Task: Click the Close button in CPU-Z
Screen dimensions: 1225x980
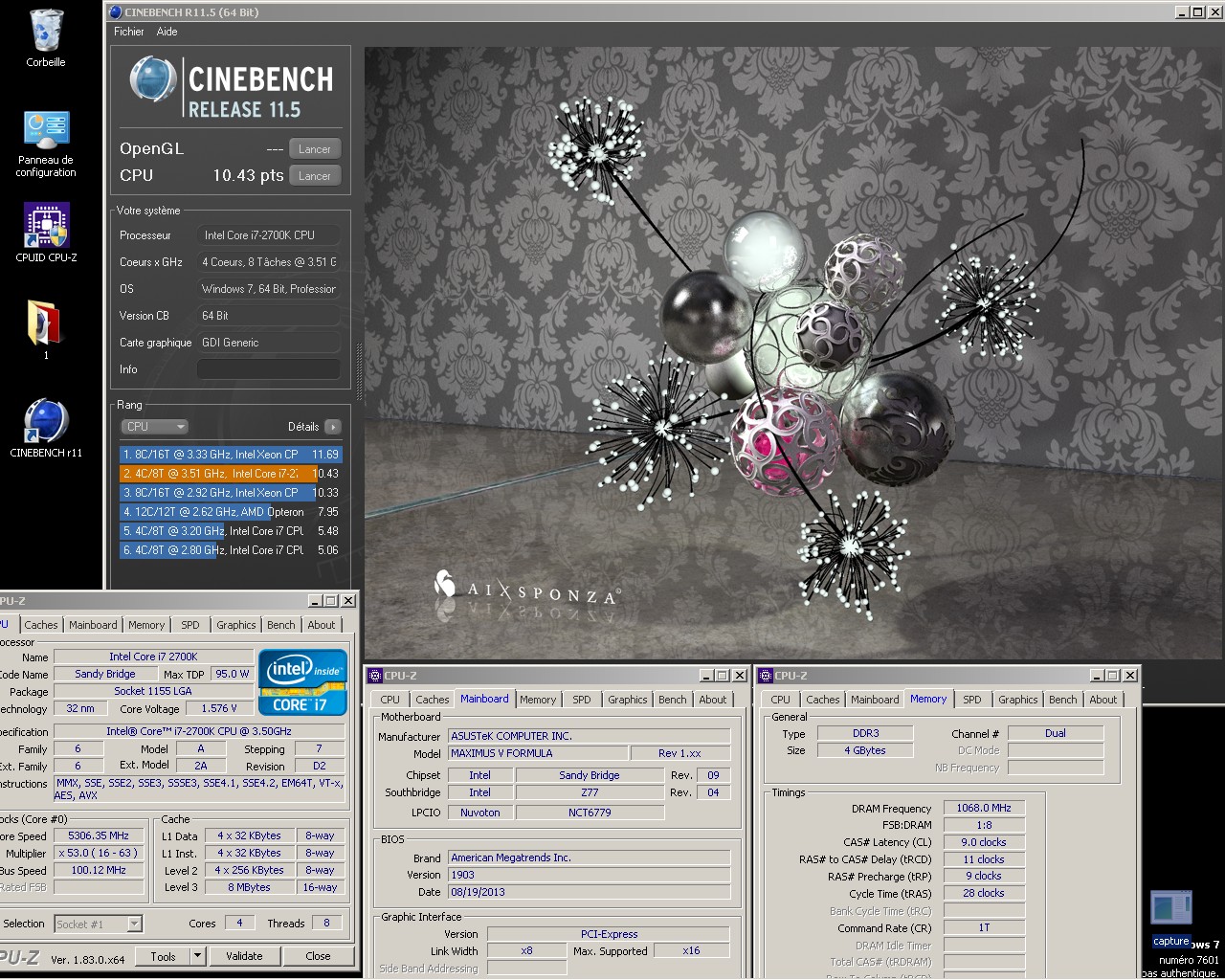Action: coord(319,956)
